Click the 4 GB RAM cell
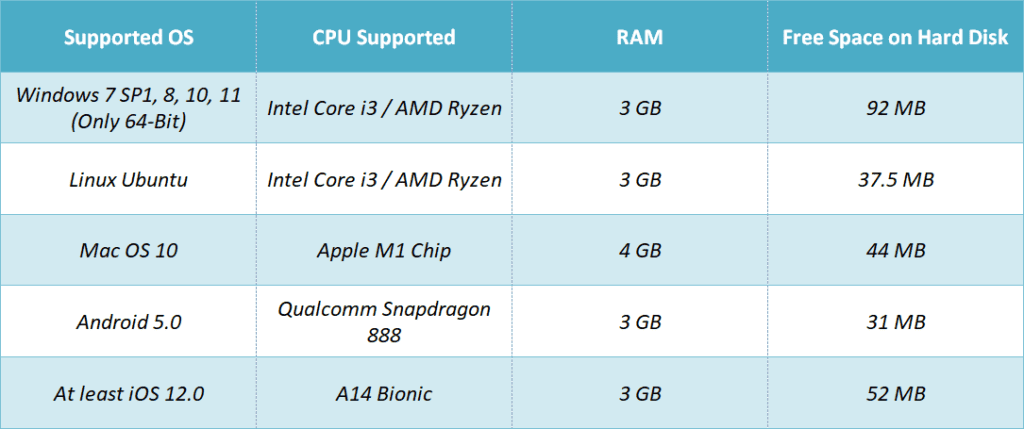Screen dimensions: 1024x429 [638, 250]
